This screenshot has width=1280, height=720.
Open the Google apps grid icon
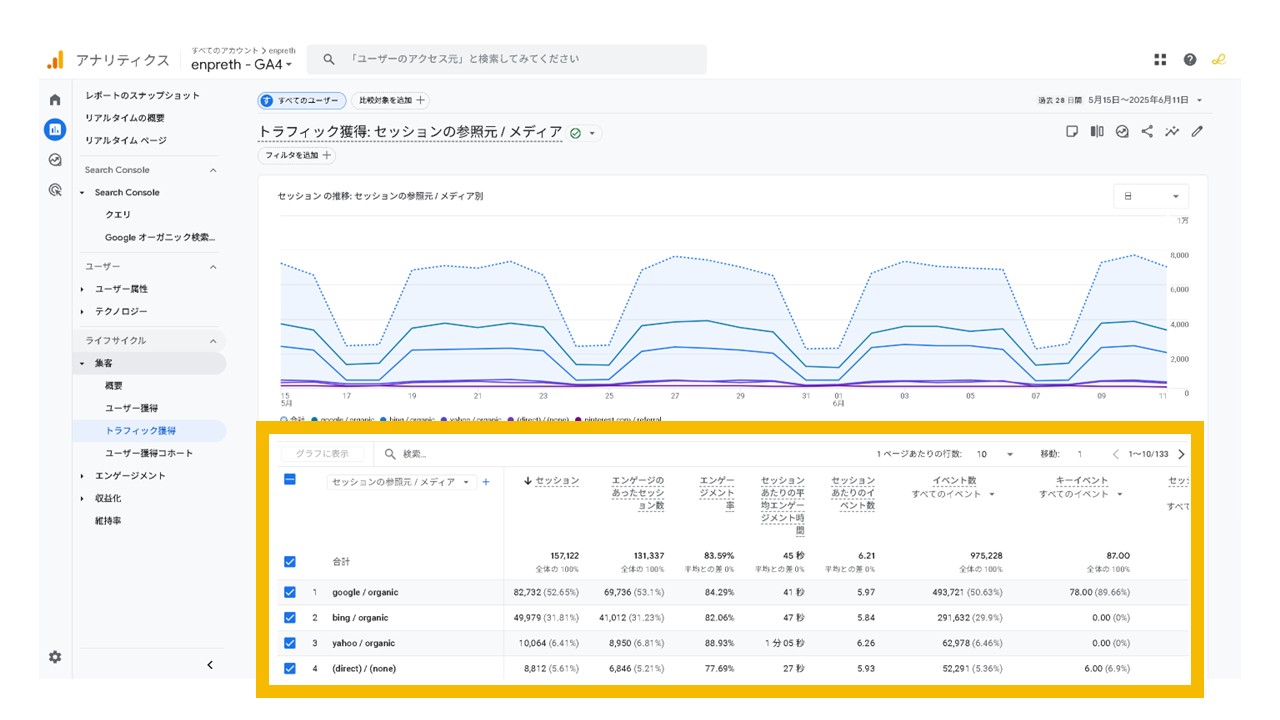pos(1160,60)
